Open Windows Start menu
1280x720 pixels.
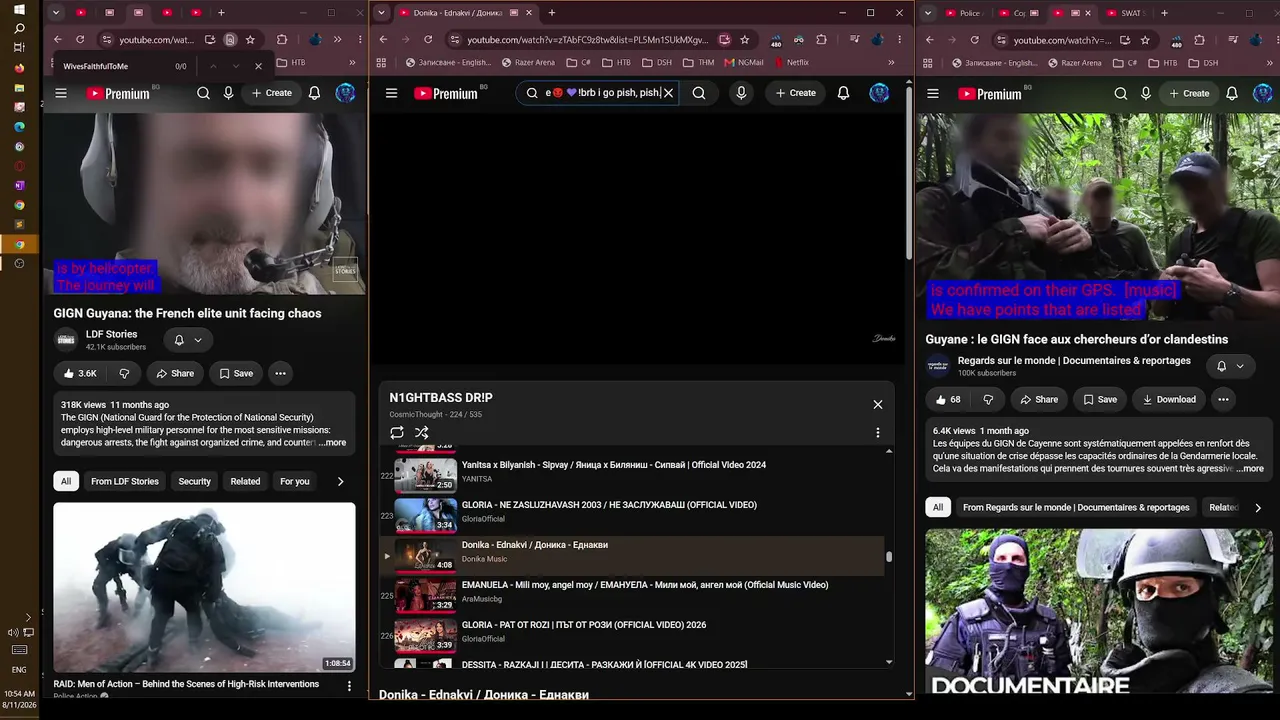tap(19, 9)
